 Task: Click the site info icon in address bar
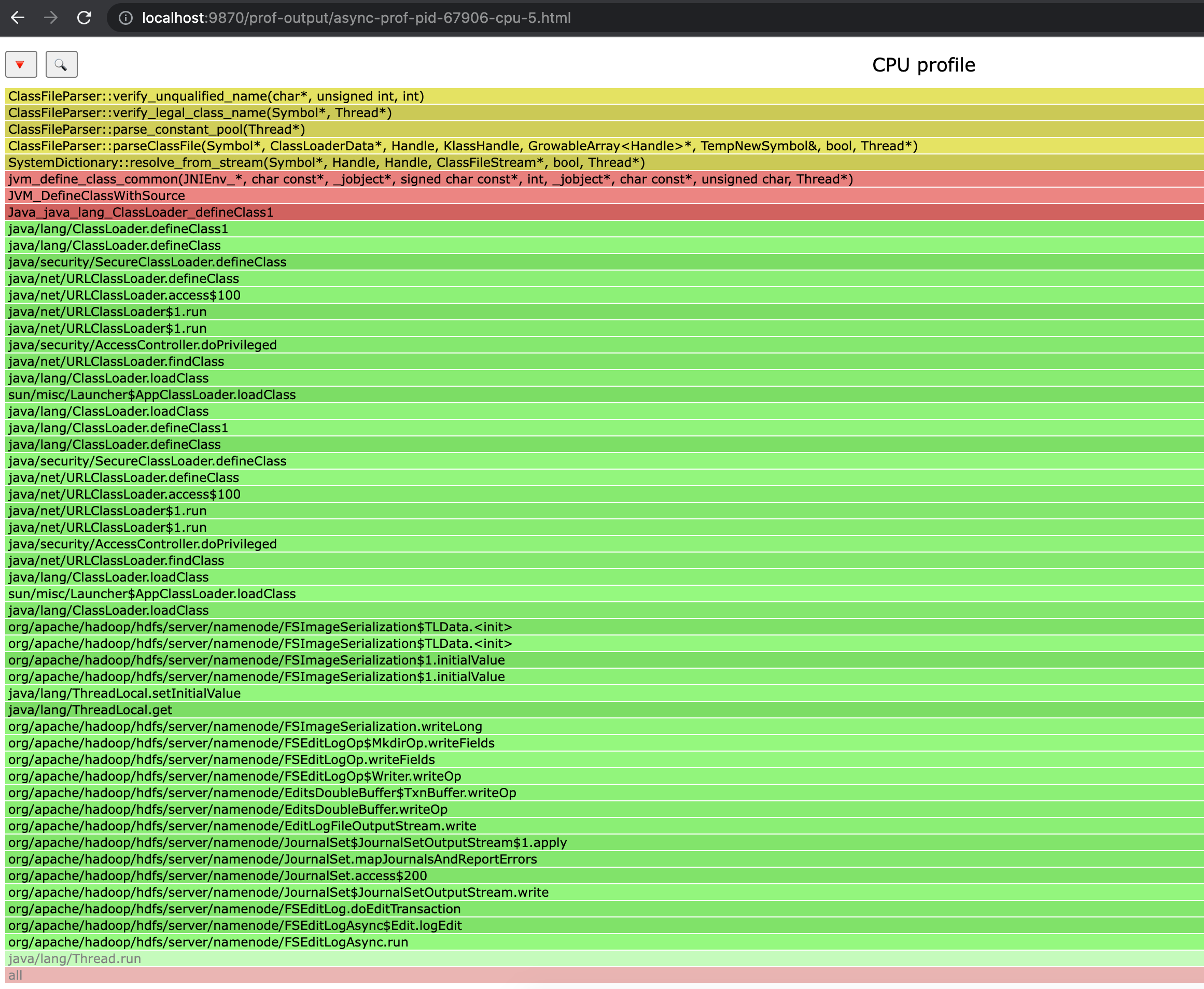click(x=125, y=18)
